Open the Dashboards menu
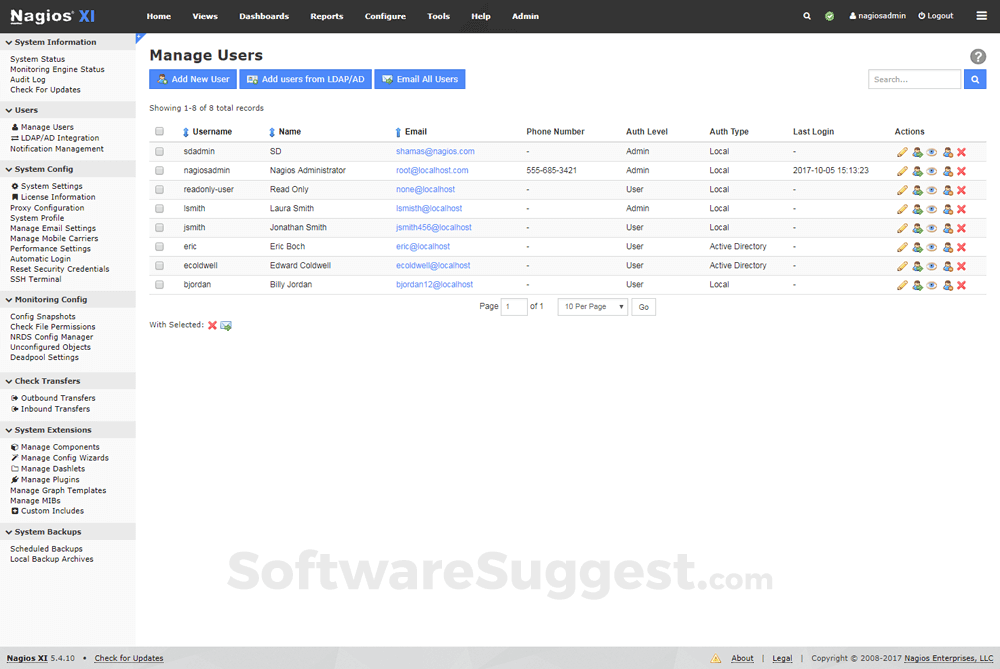1000x669 pixels. (x=264, y=16)
